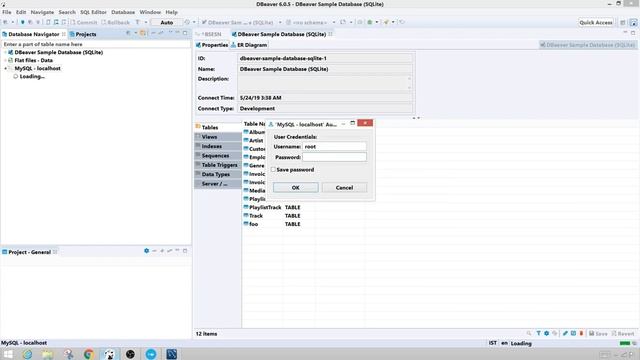640x360 pixels.
Task: Open the File menu
Action: click(7, 12)
